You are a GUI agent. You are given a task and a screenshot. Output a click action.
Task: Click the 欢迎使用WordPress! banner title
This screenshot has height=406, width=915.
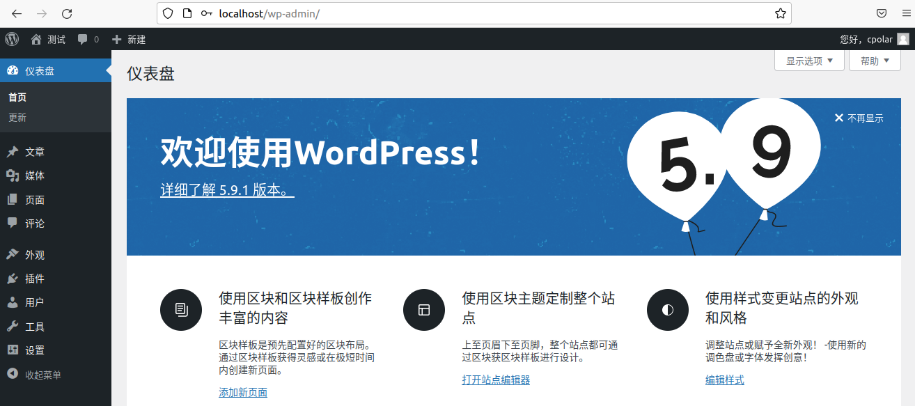click(x=320, y=153)
